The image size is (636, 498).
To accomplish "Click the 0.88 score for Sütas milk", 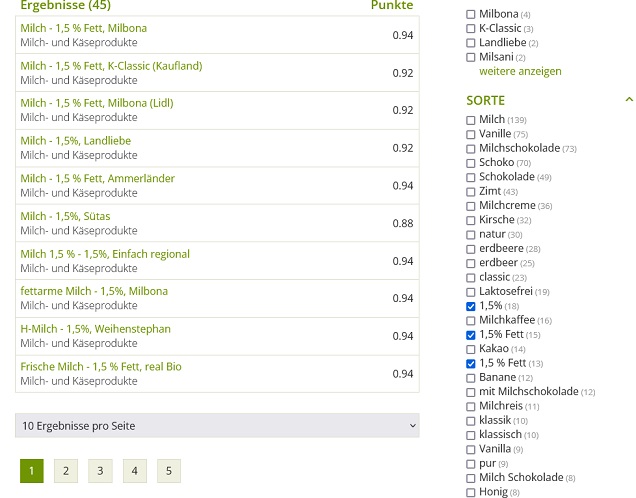I will pyautogui.click(x=402, y=223).
